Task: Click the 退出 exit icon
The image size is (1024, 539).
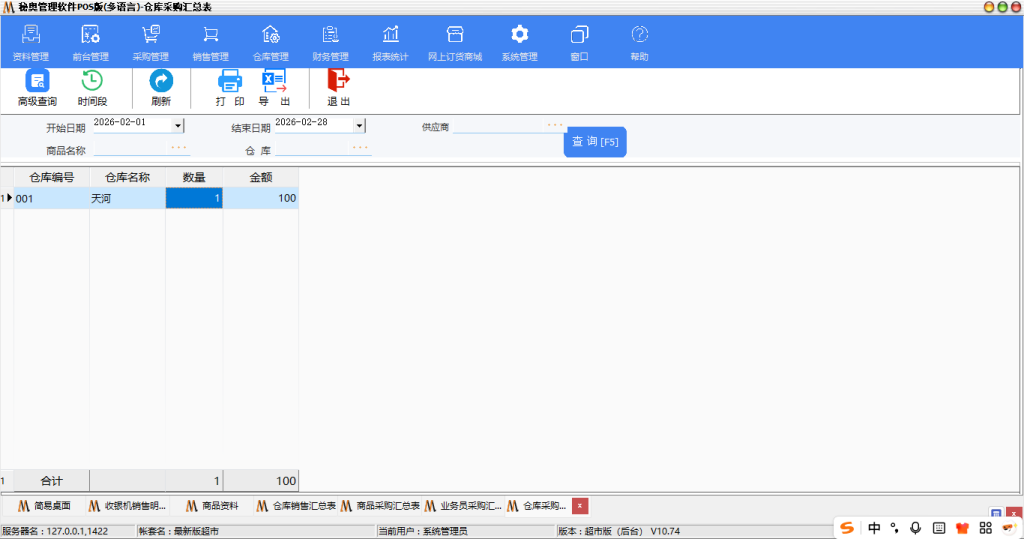Action: click(339, 82)
